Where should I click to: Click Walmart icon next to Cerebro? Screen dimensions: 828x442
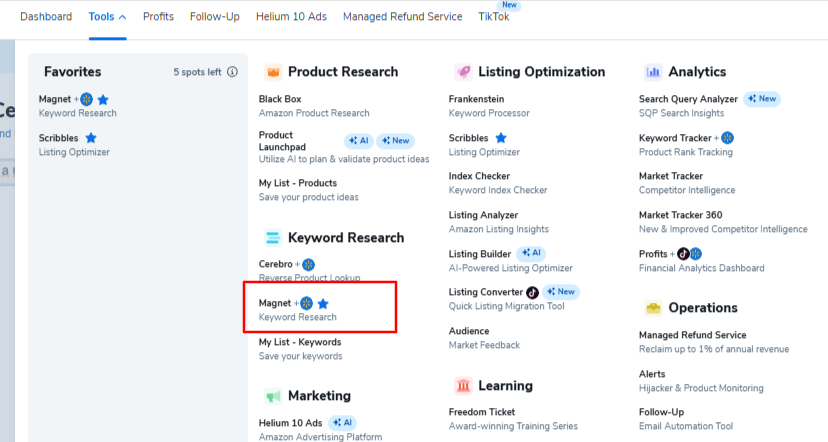(x=308, y=264)
